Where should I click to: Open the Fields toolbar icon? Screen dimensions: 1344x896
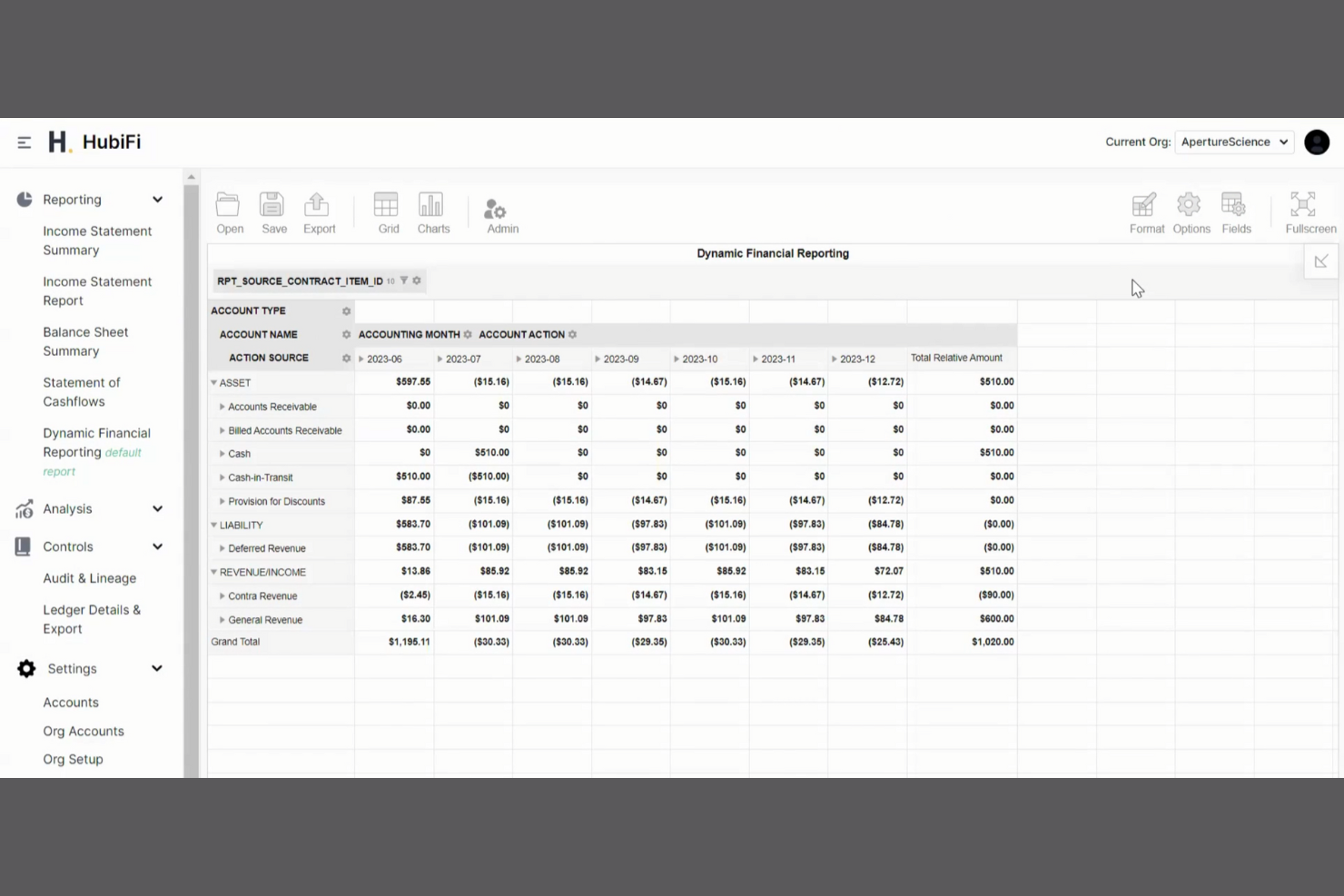click(1235, 213)
